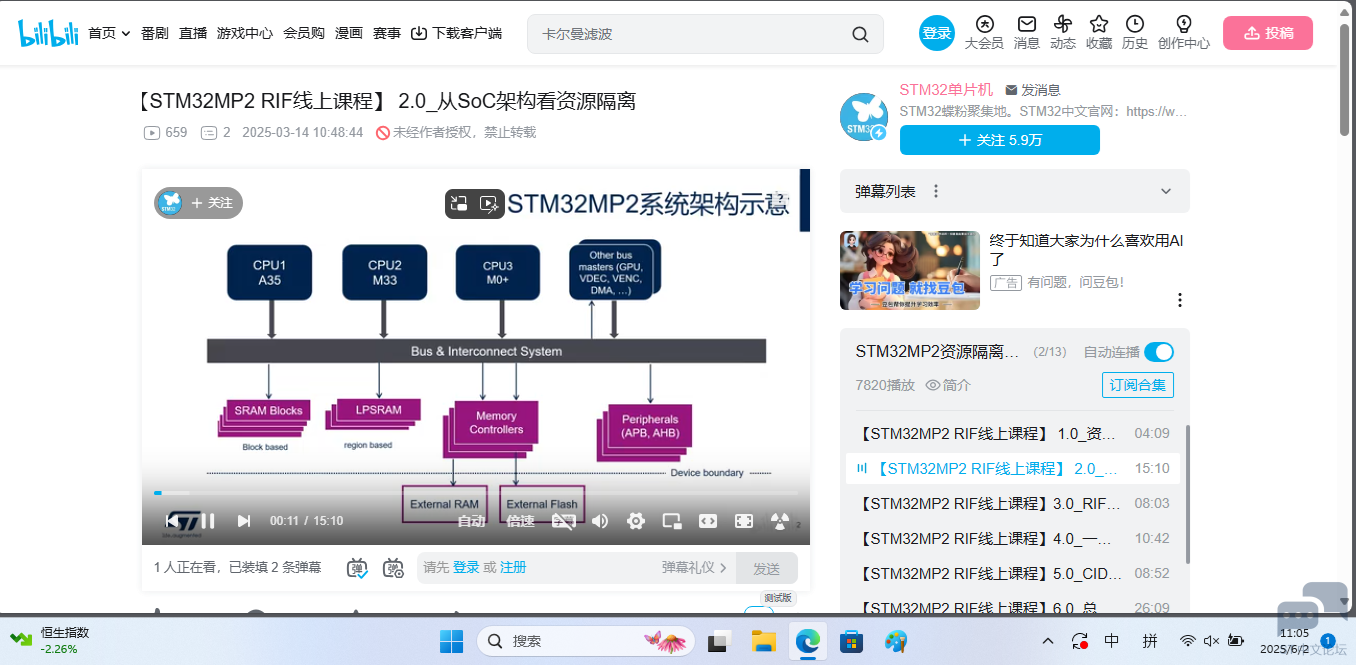Open the 学习问题就找豆包 ad thumbnail

[910, 270]
